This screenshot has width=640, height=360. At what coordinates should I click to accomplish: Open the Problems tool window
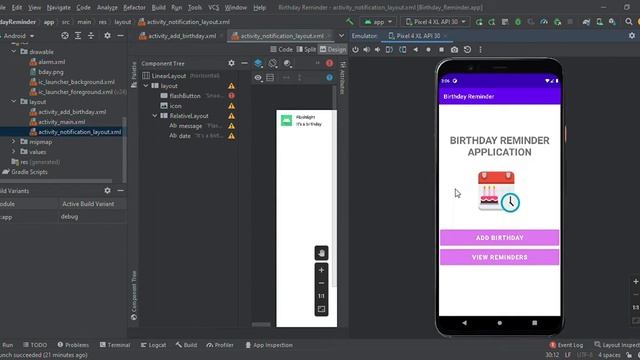73,345
